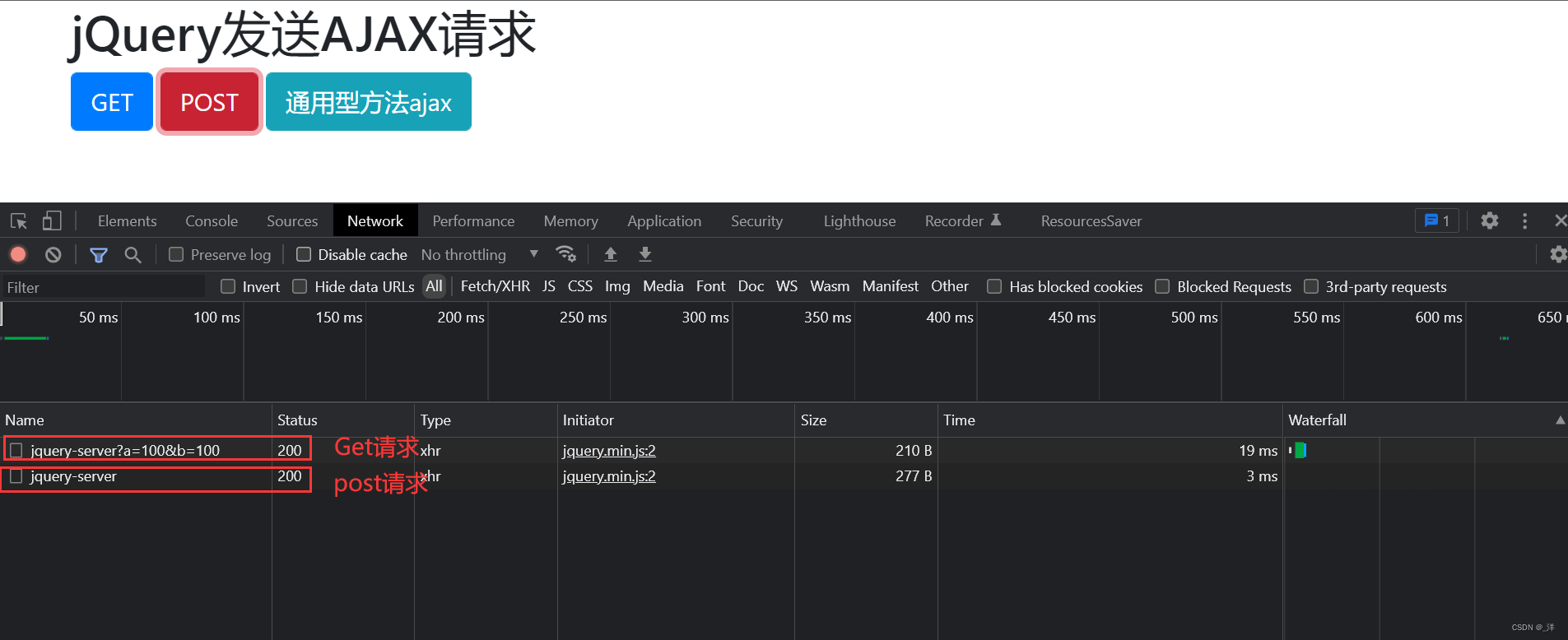Open network conditions wifi icon

565,254
